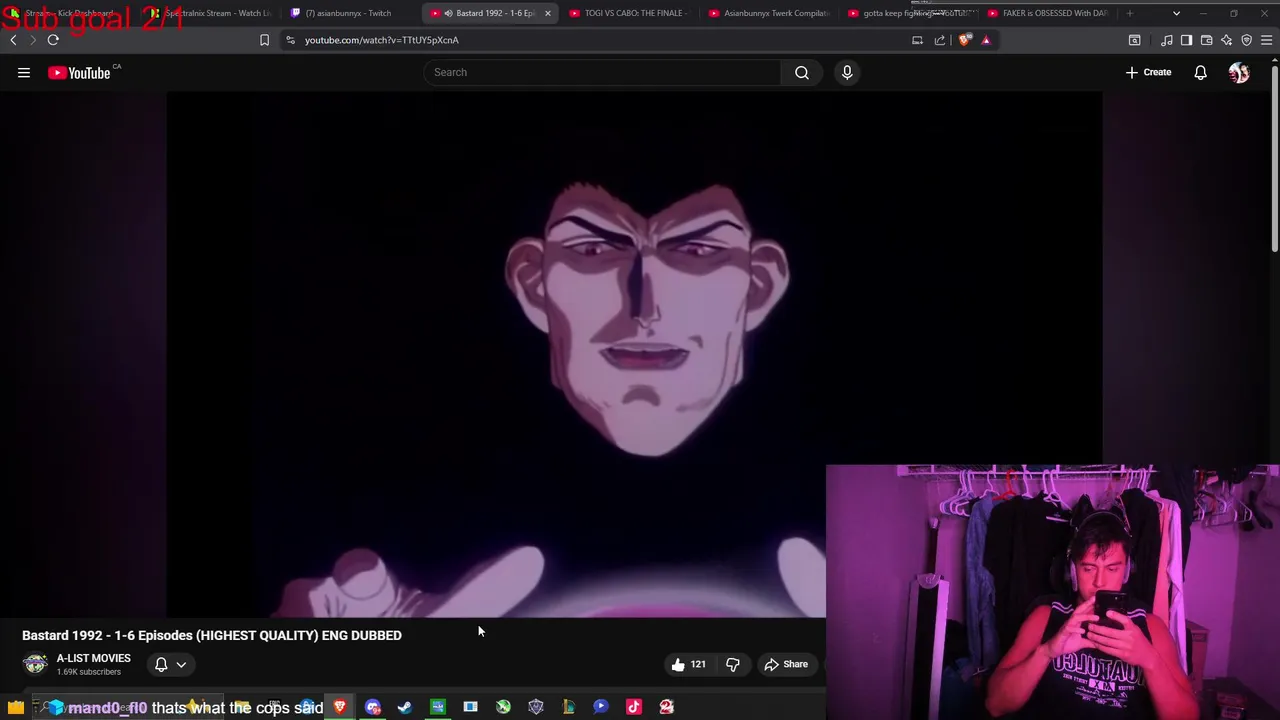Toggle the browser sidebar panel
The width and height of the screenshot is (1280, 720).
pos(1186,40)
